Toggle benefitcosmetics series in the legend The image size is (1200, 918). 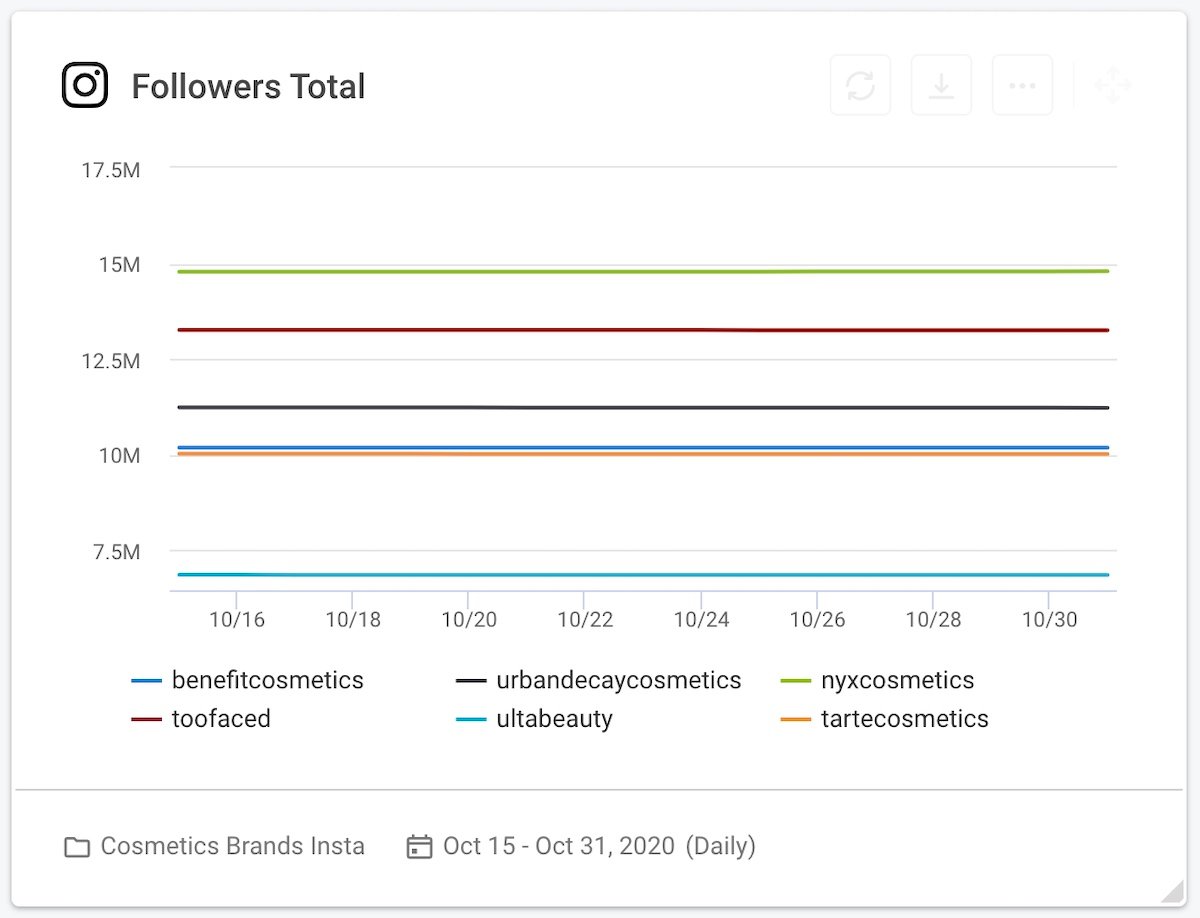[267, 681]
